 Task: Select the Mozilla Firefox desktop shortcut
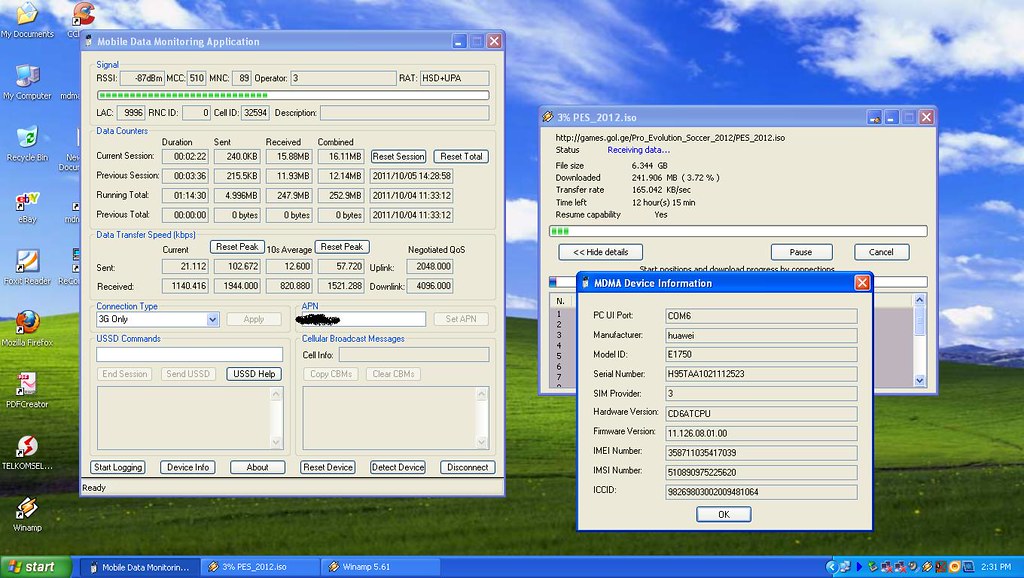(27, 329)
